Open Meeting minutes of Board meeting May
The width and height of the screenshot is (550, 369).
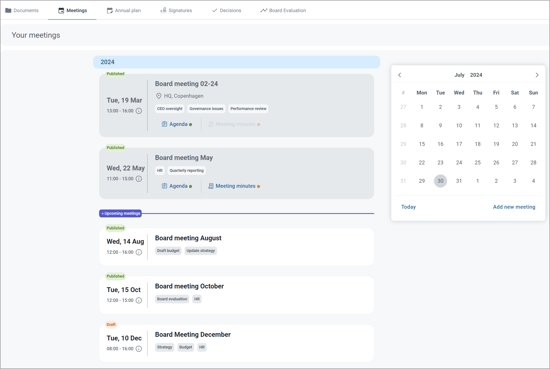pos(234,186)
